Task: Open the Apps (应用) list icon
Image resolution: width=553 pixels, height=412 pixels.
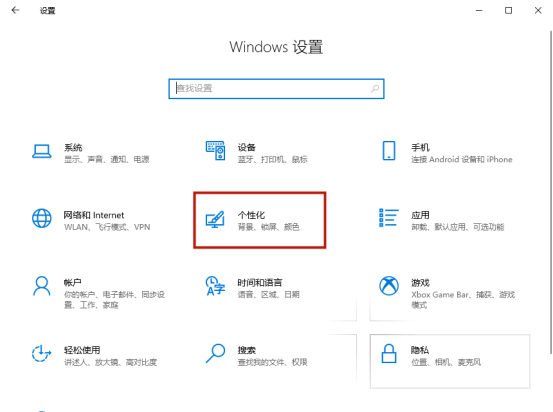Action: [389, 218]
